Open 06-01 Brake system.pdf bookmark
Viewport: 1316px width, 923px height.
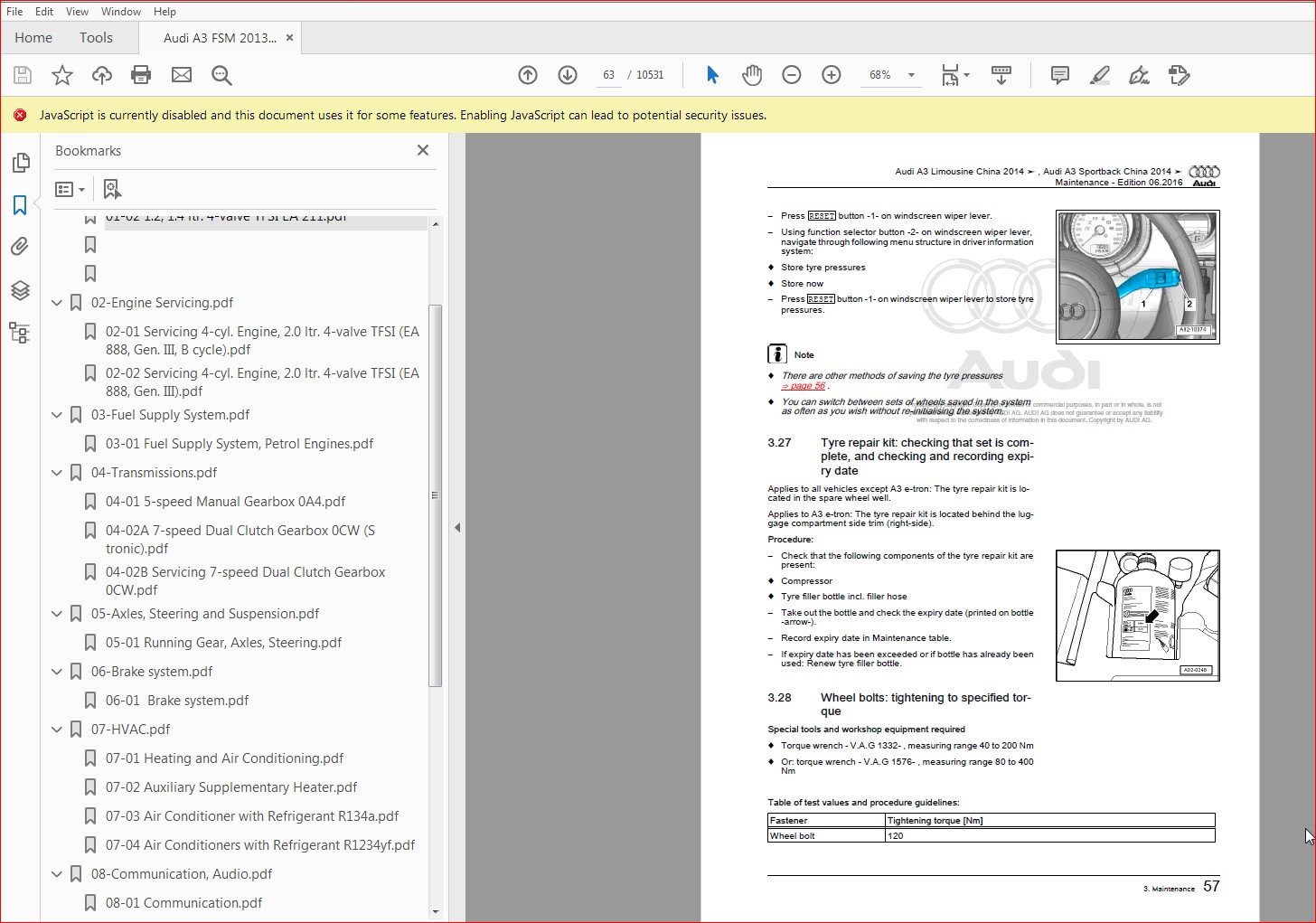click(x=177, y=701)
